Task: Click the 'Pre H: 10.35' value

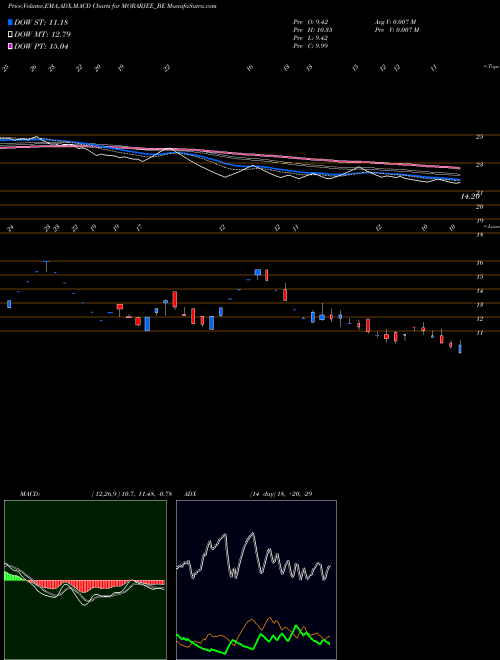Action: click(313, 30)
